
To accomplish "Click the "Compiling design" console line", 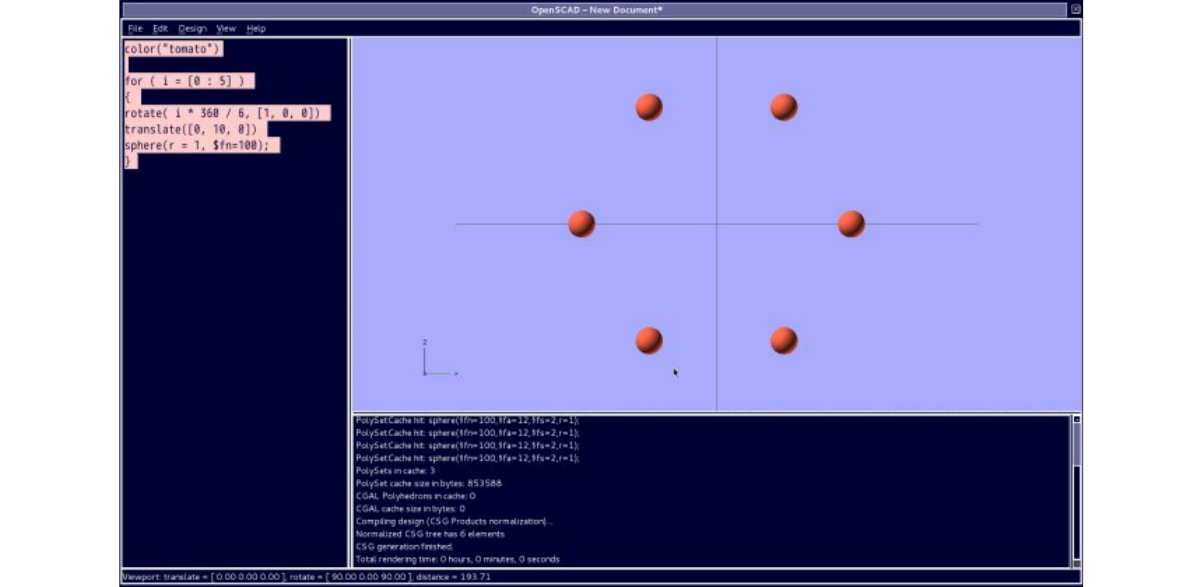I will tap(455, 522).
